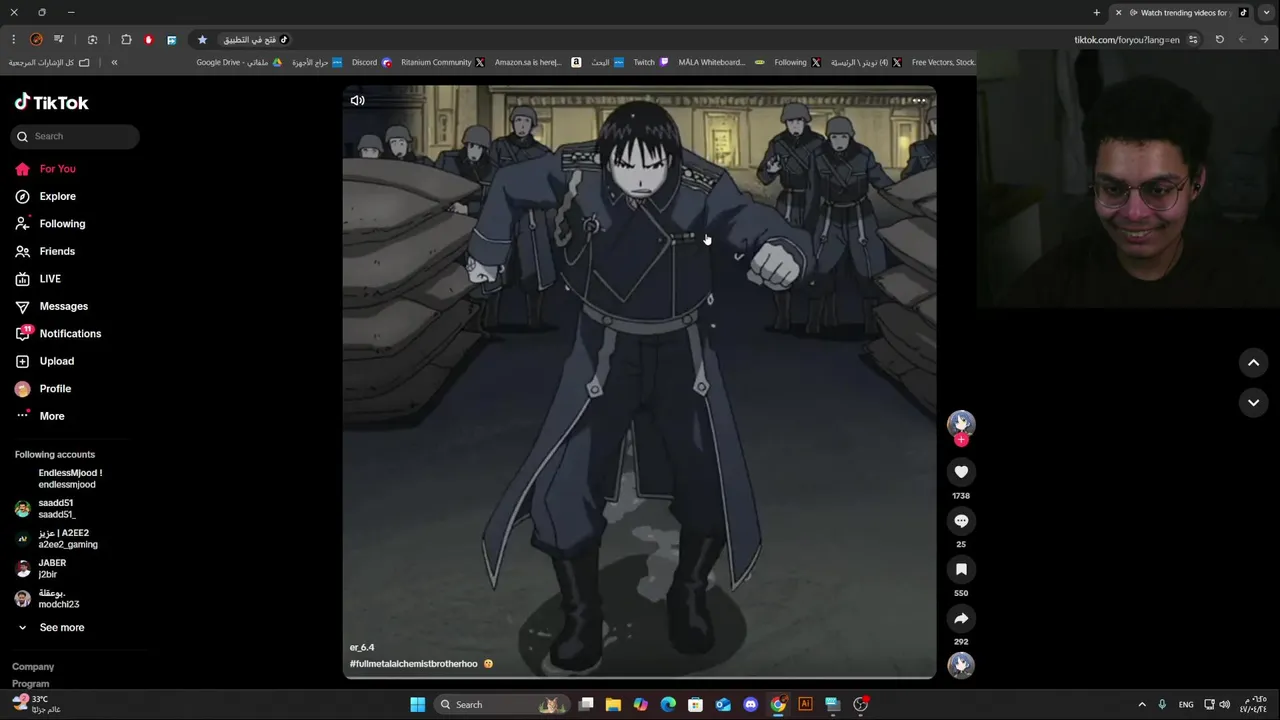Open a new browser tab

pos(1097,13)
